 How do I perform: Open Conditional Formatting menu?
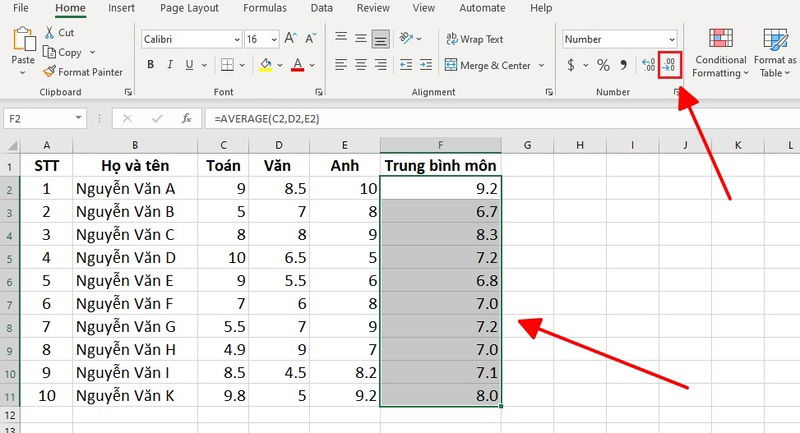720,53
